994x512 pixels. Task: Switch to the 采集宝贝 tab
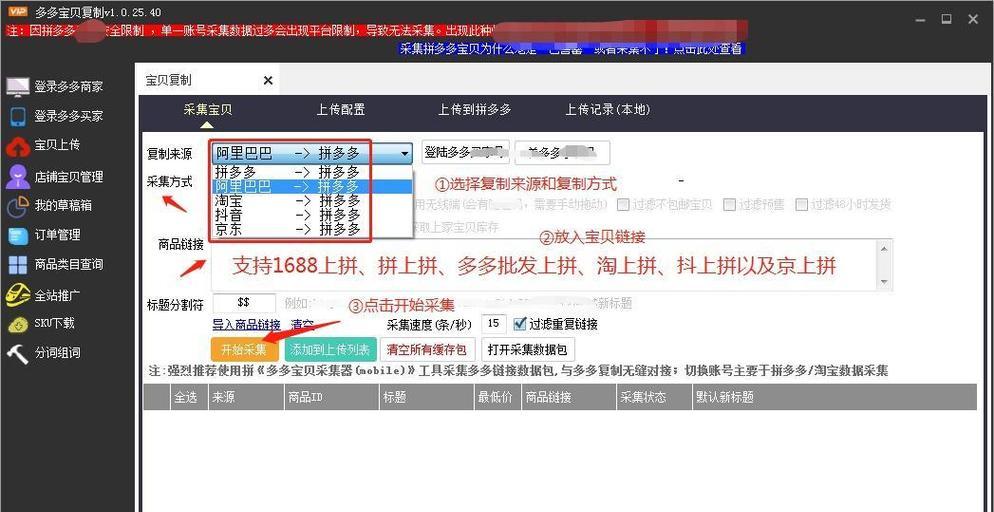(208, 110)
